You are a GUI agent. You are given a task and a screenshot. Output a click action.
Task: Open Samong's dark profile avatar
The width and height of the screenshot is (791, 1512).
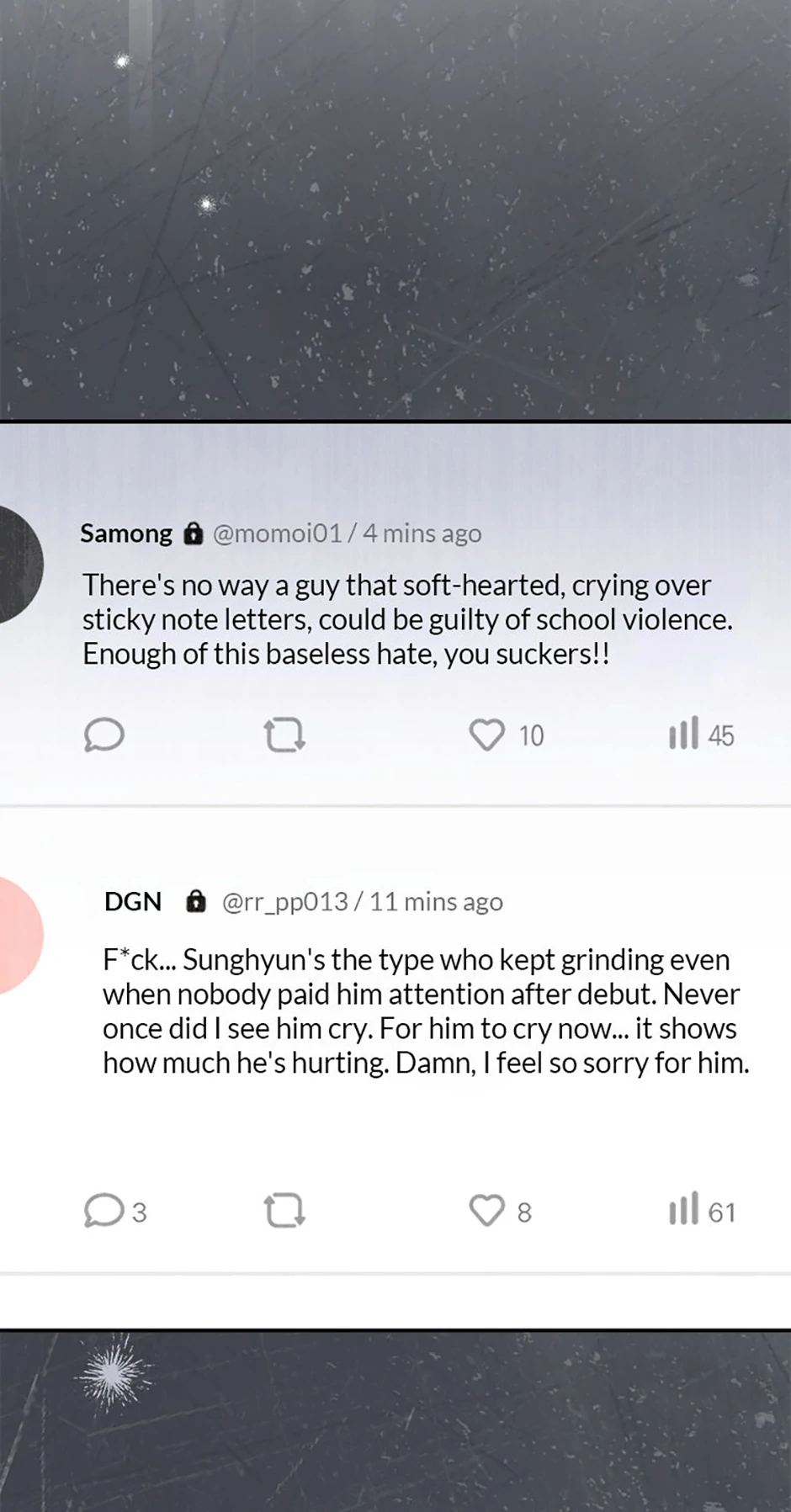(x=19, y=564)
